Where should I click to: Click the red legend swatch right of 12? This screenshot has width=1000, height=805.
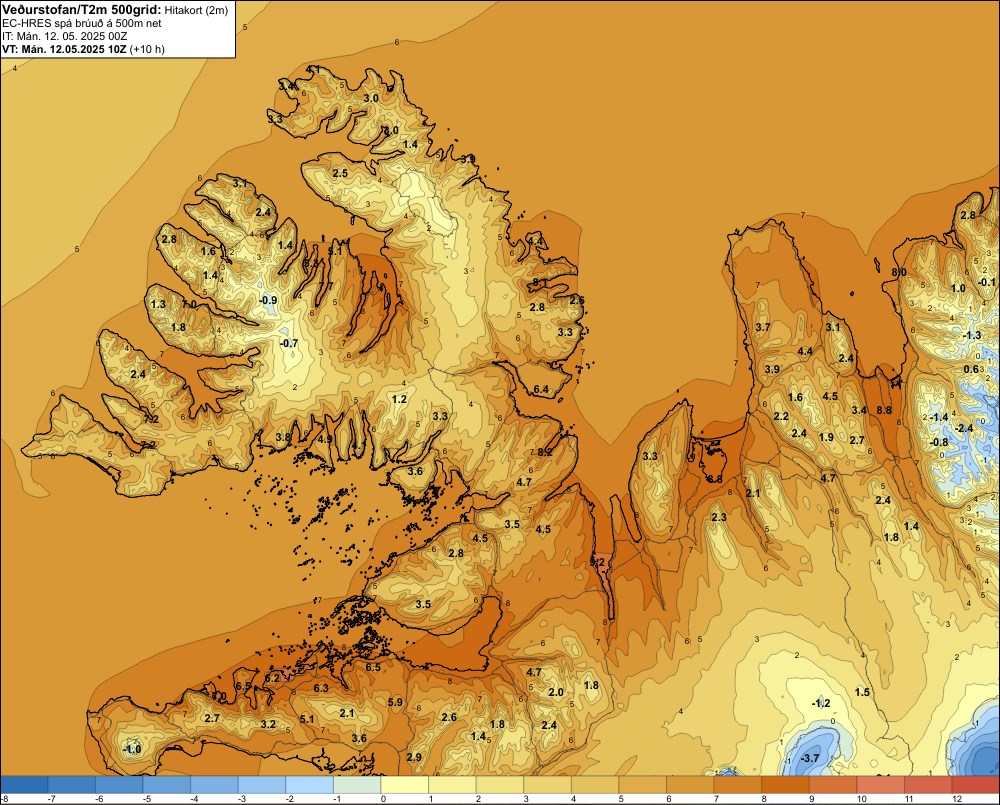coord(976,784)
